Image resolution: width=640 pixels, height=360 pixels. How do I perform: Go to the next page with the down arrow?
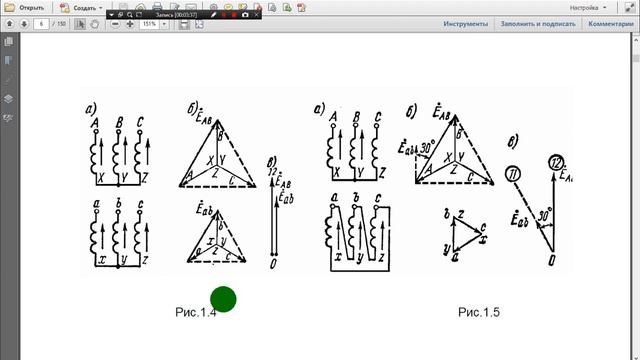click(24, 24)
